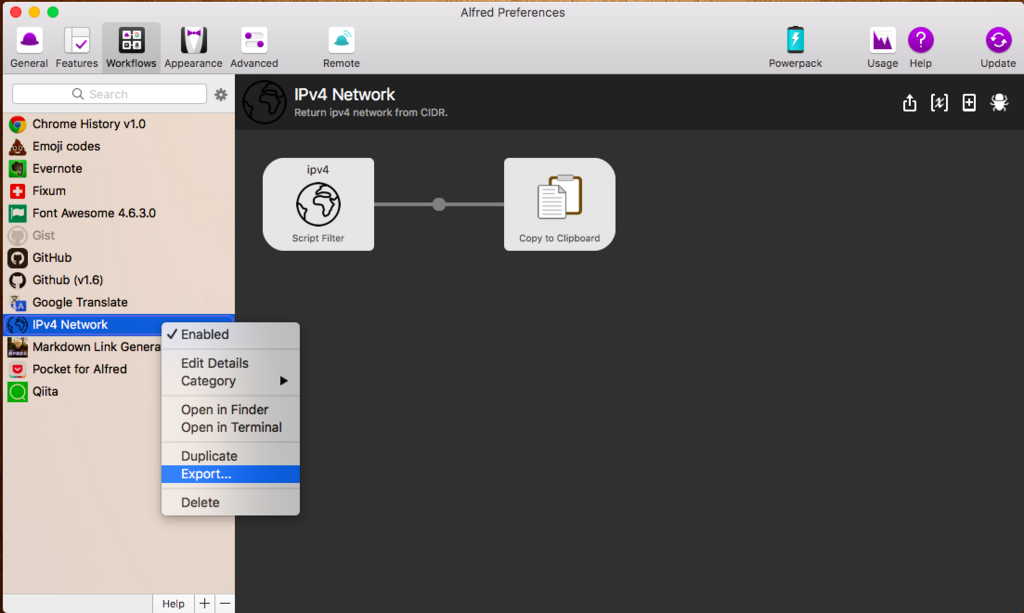Switch to the Workflows tab

click(131, 48)
